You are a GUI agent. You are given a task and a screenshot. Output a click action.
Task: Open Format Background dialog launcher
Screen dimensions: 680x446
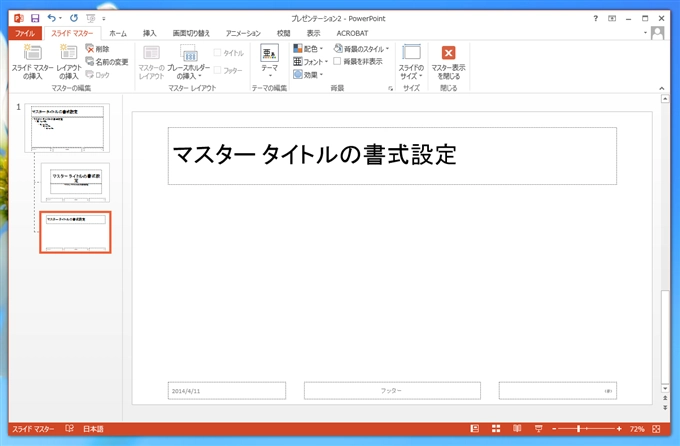pyautogui.click(x=390, y=89)
